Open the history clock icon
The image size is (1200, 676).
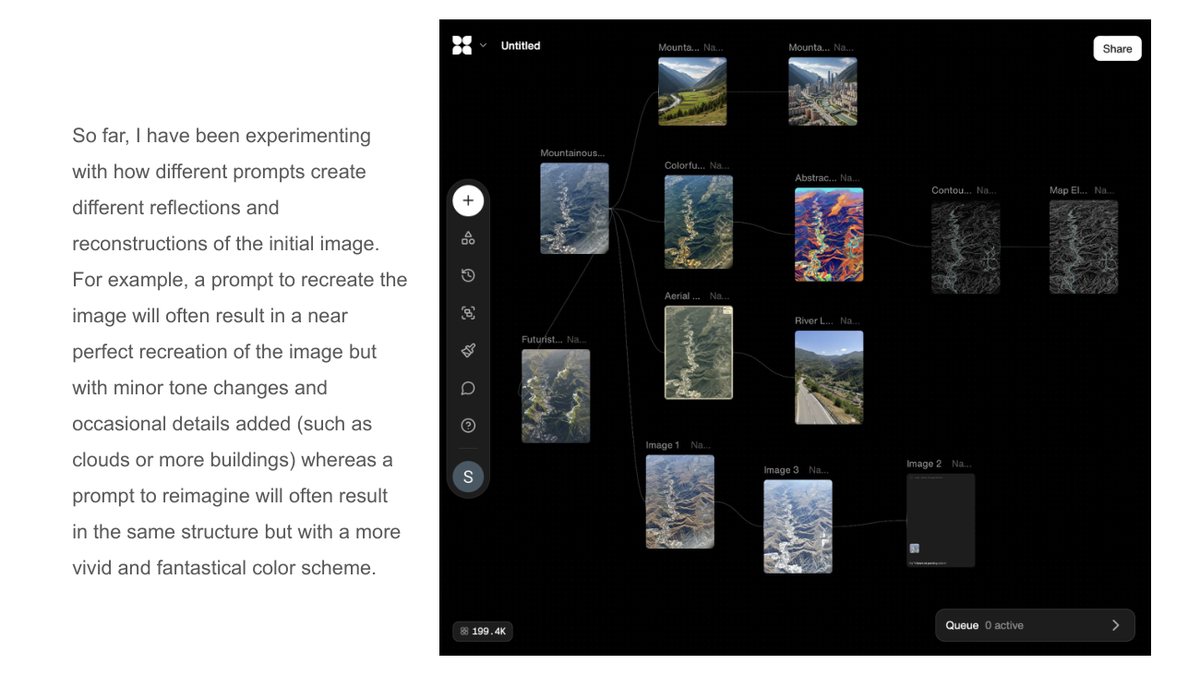point(468,276)
